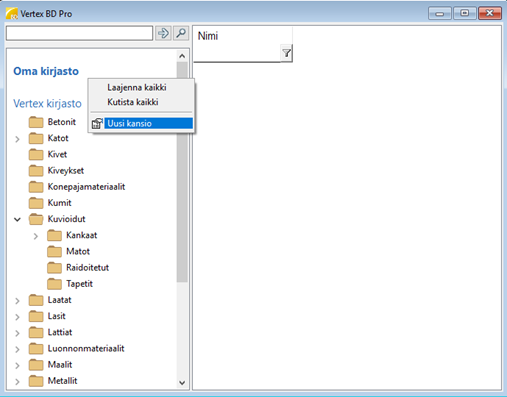Viewport: 507px width, 397px height.
Task: Click the library tree scrollbar thumb
Action: coord(182,172)
